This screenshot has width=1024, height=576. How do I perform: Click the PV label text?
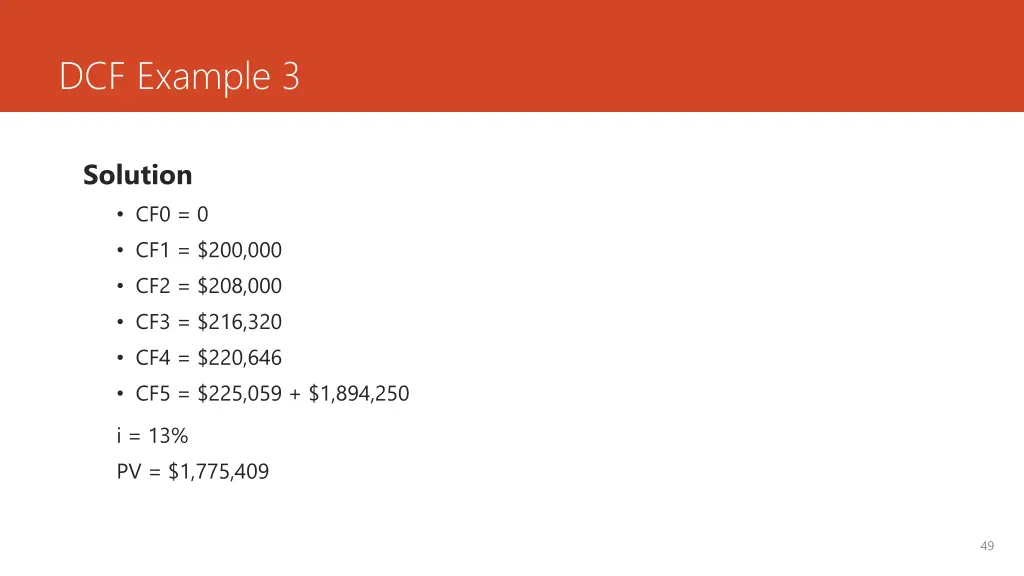[x=129, y=472]
